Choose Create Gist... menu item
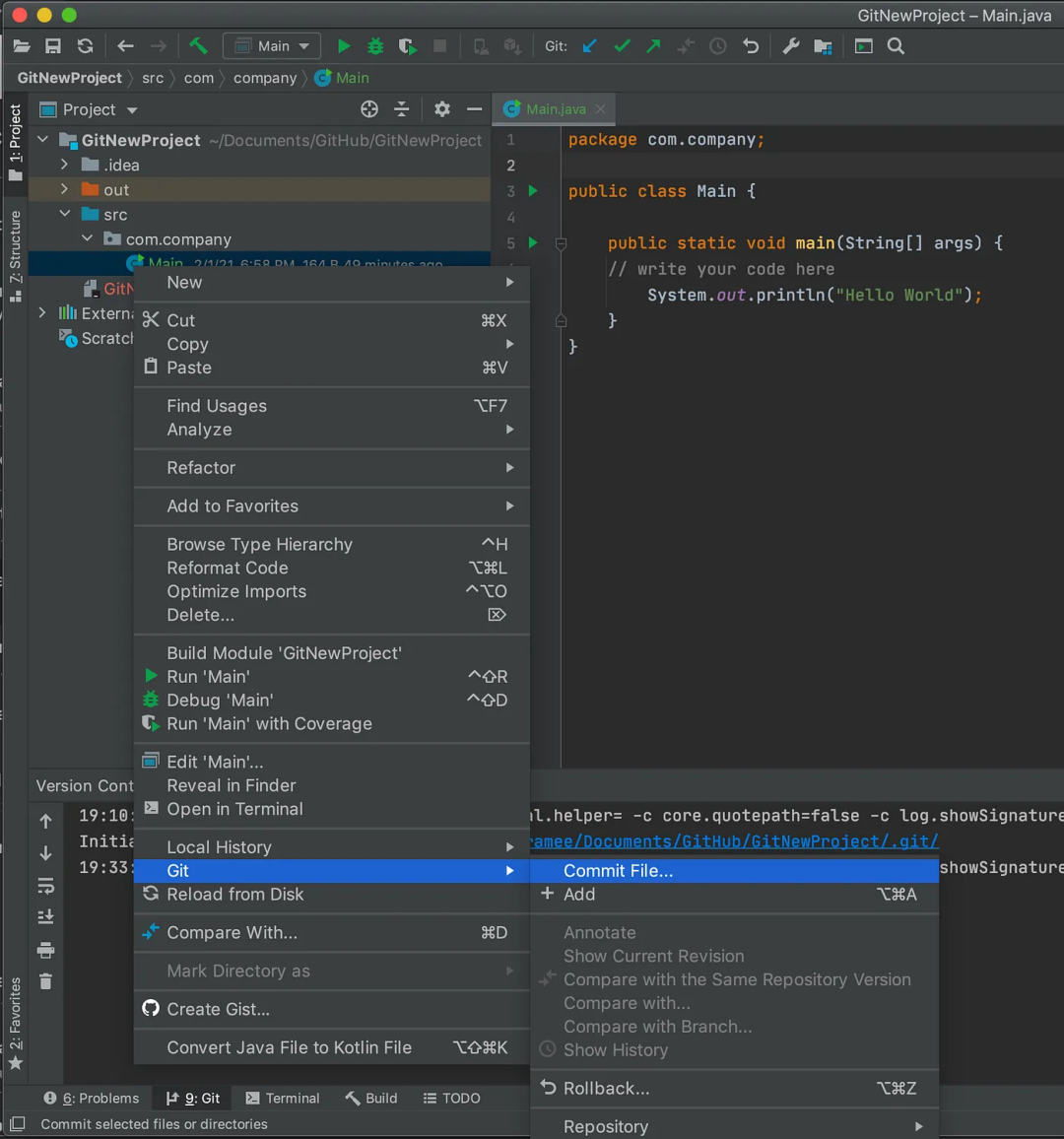 [332, 1009]
